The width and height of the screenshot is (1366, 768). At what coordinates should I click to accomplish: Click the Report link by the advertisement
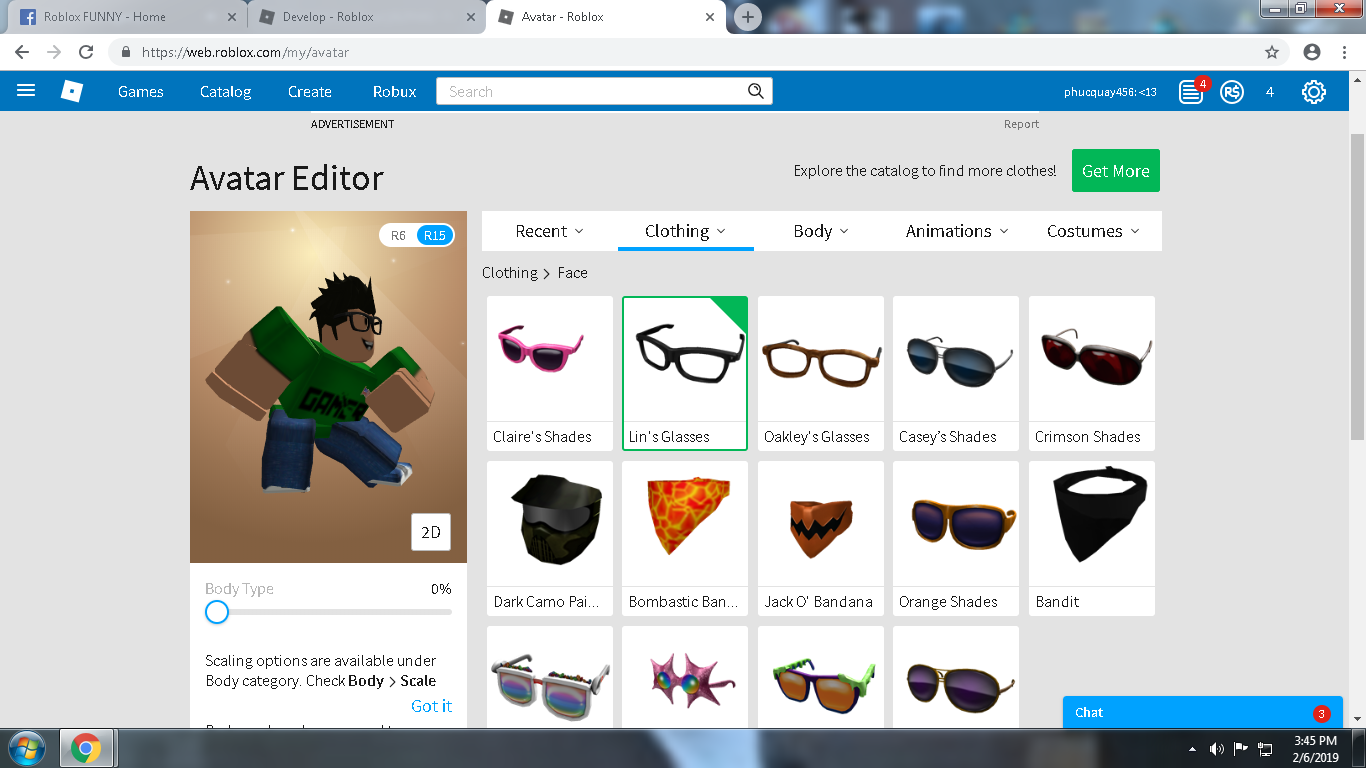1021,124
